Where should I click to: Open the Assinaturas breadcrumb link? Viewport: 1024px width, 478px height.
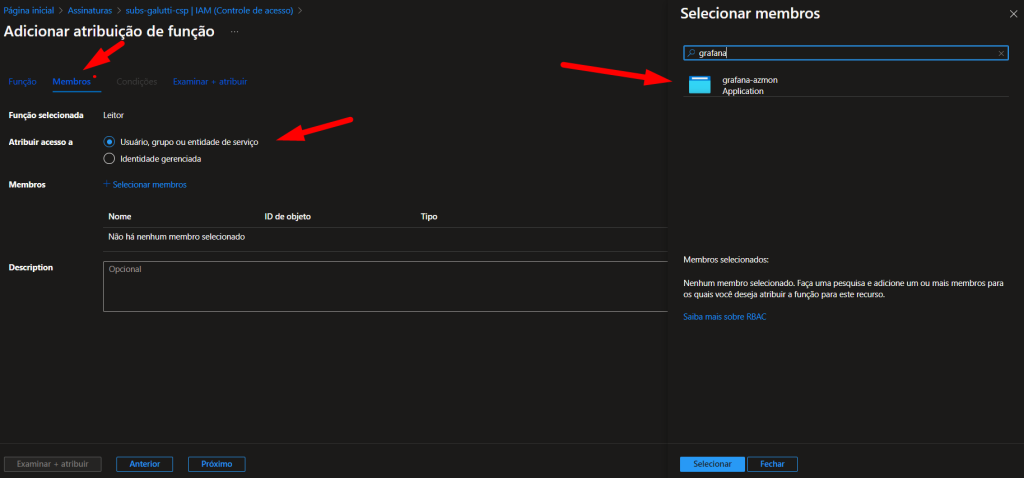click(x=89, y=9)
